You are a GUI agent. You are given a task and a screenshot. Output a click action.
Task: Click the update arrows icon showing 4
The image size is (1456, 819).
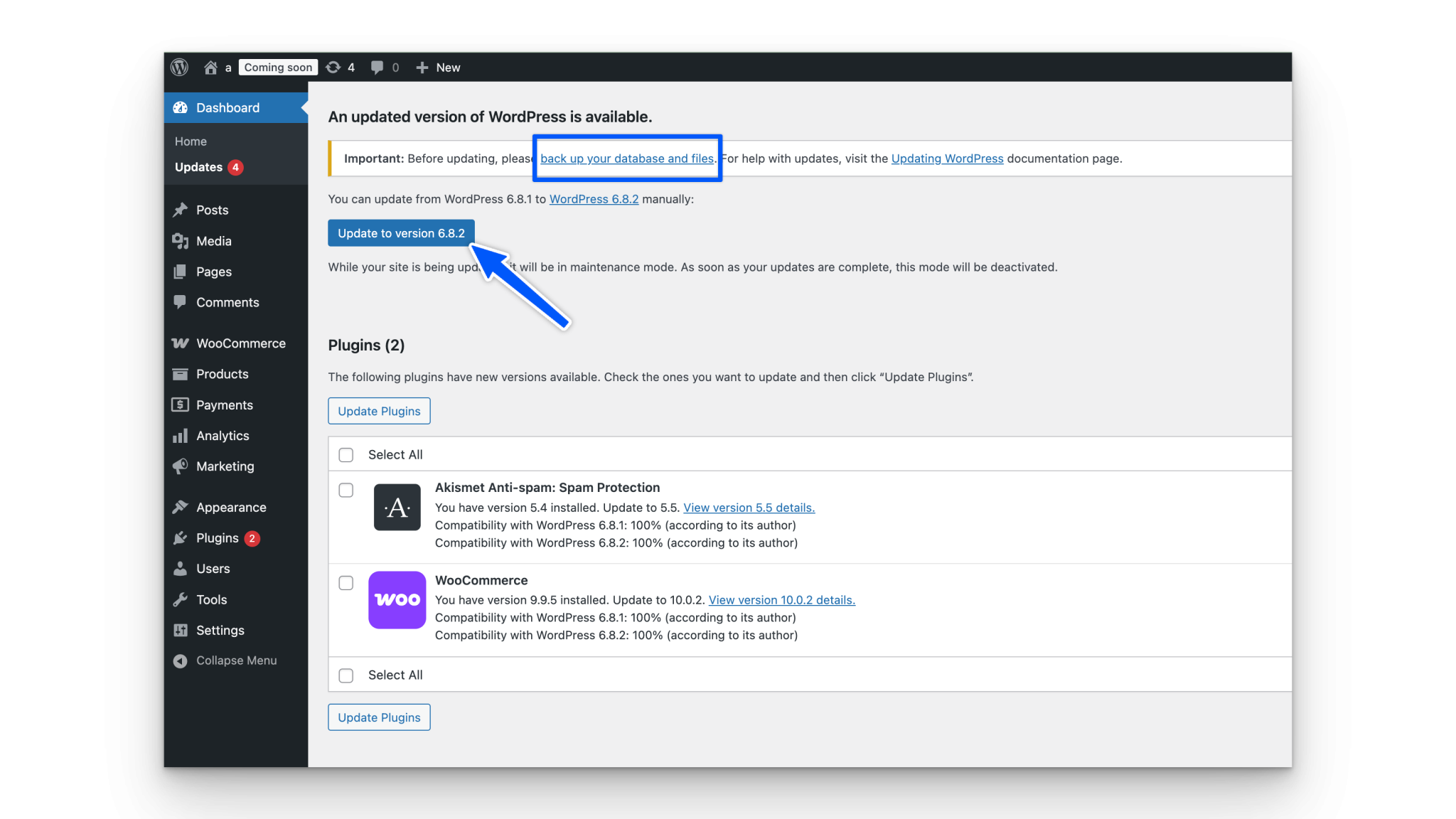point(333,67)
